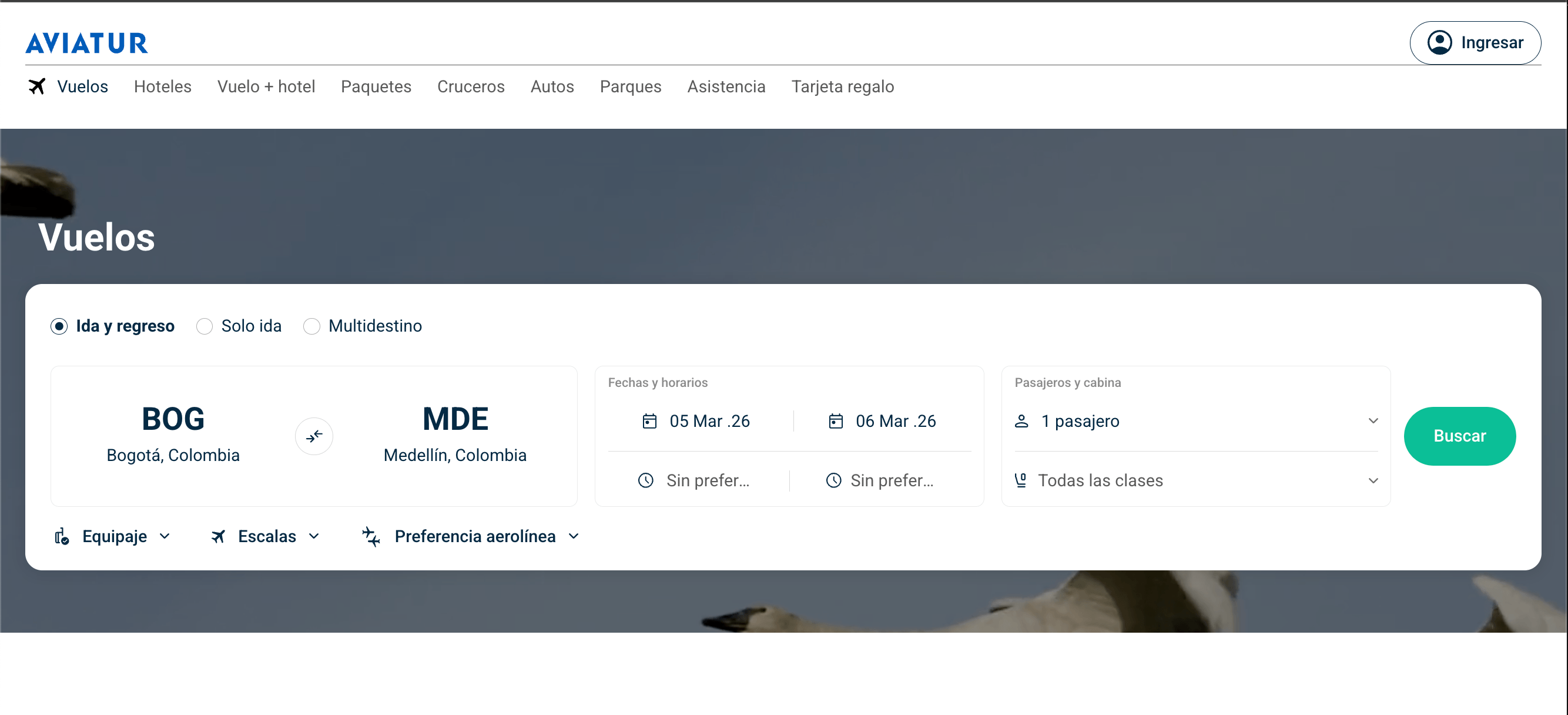1568x715 pixels.
Task: Click the return time clock icon
Action: pyautogui.click(x=834, y=480)
